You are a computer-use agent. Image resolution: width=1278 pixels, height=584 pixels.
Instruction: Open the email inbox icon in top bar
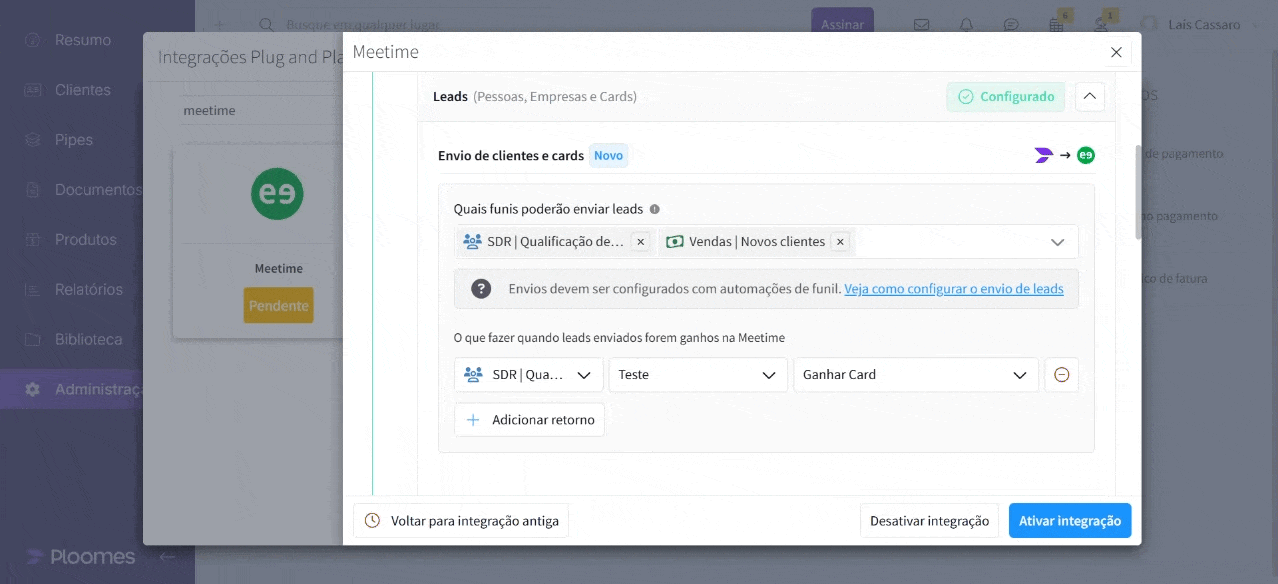click(921, 24)
